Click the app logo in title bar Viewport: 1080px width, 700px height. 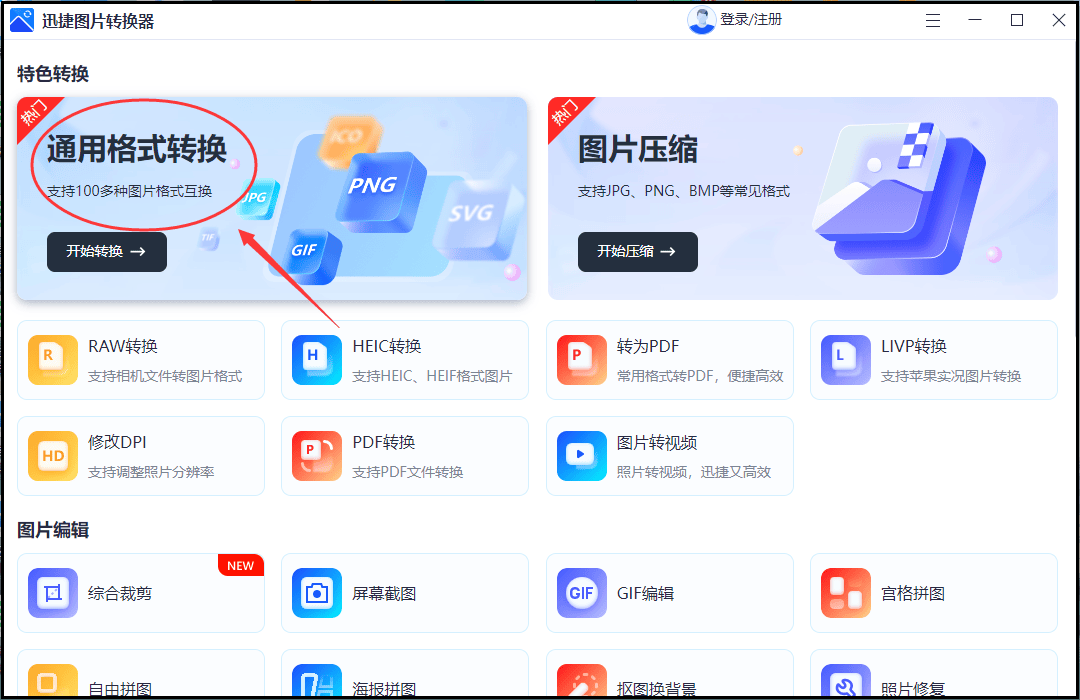[x=22, y=19]
